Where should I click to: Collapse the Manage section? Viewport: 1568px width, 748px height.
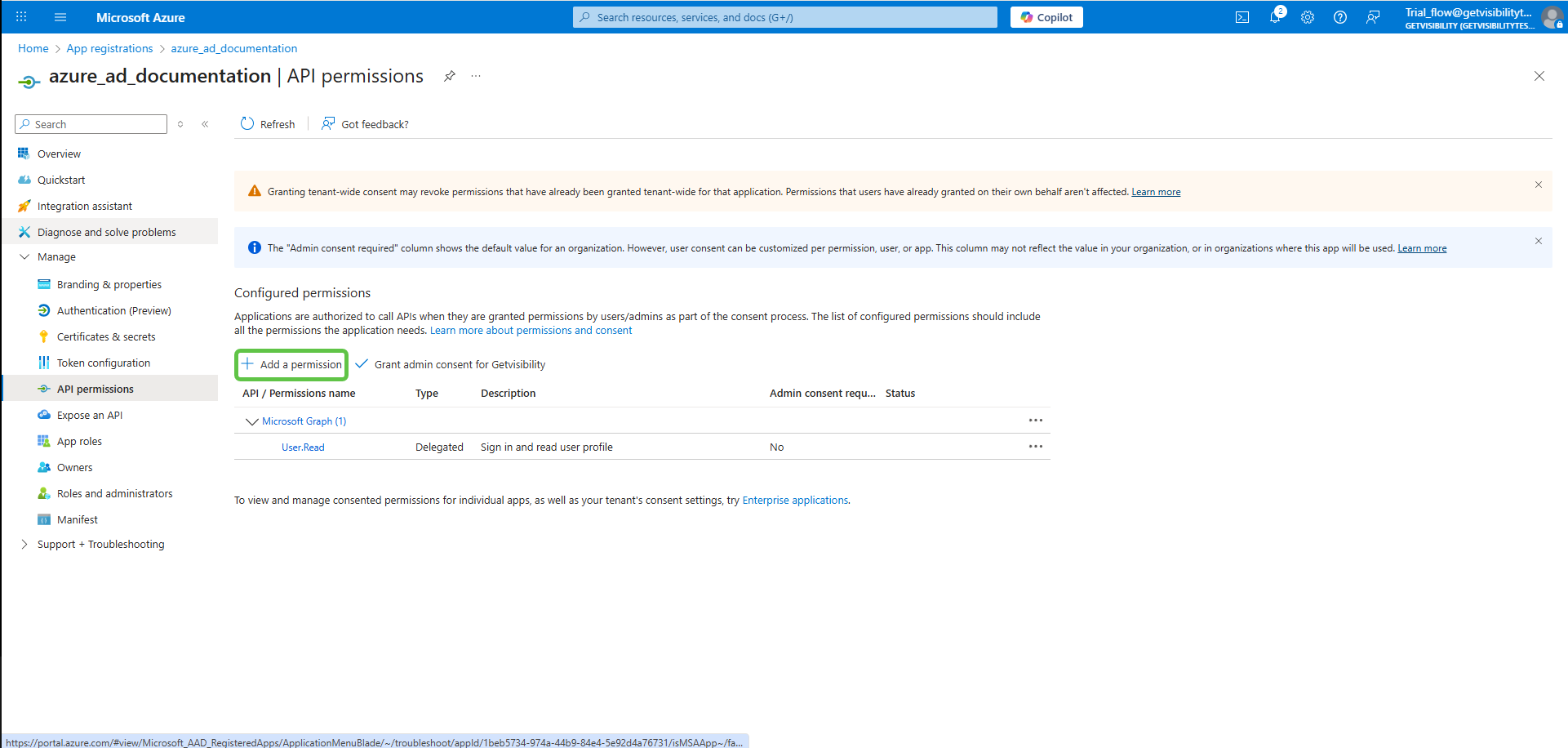click(24, 256)
